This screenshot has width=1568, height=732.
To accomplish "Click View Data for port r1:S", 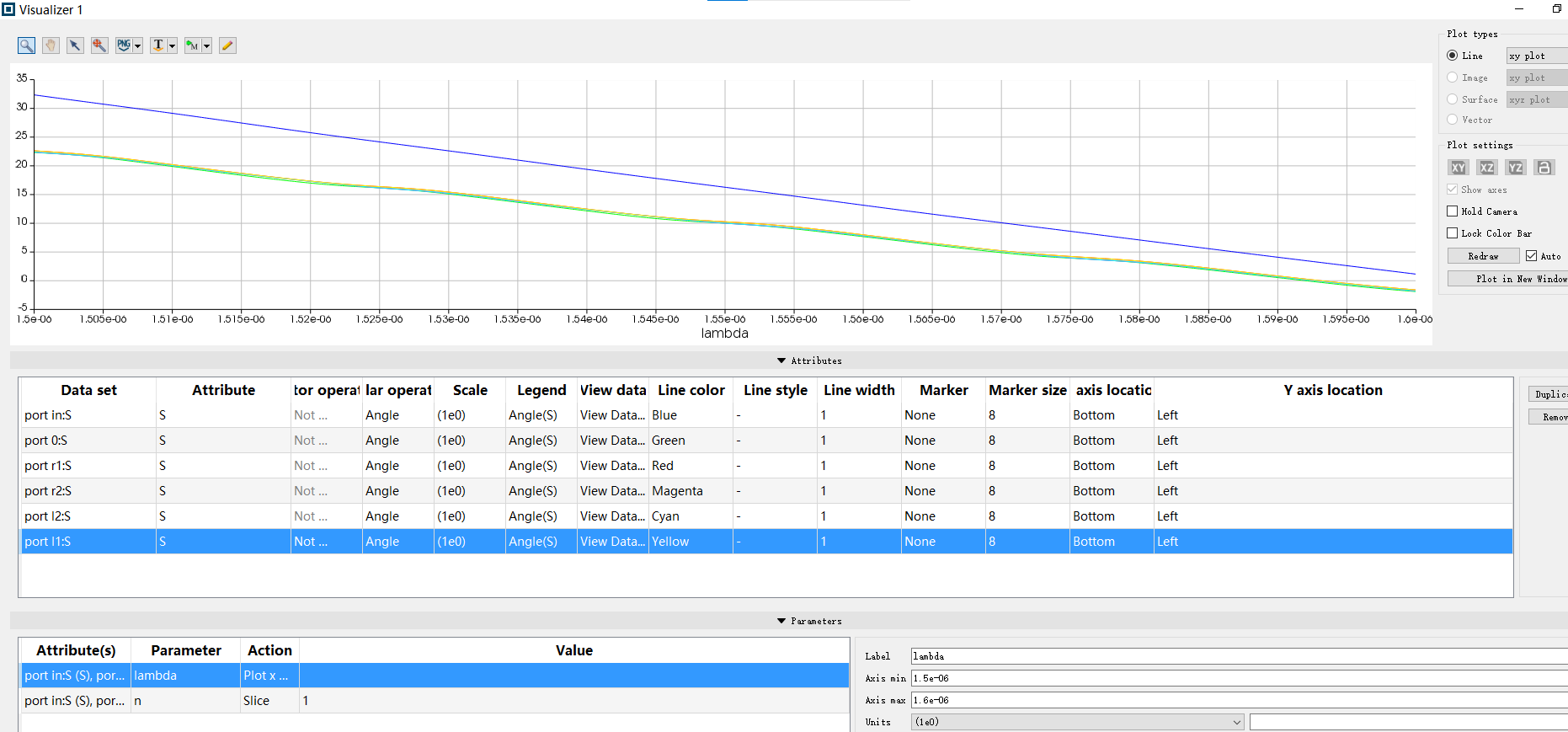I will coord(612,466).
